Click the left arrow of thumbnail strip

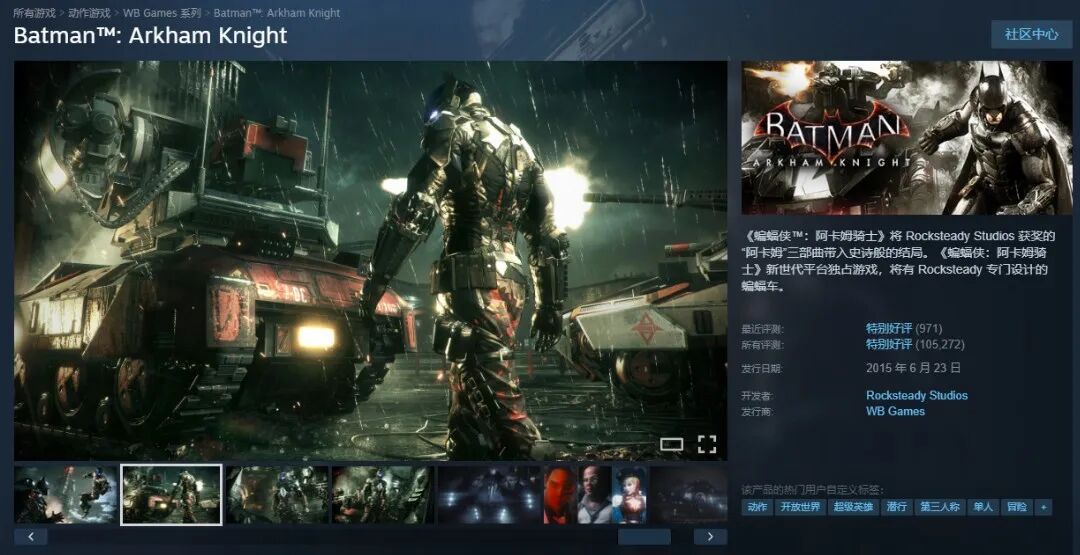(31, 536)
